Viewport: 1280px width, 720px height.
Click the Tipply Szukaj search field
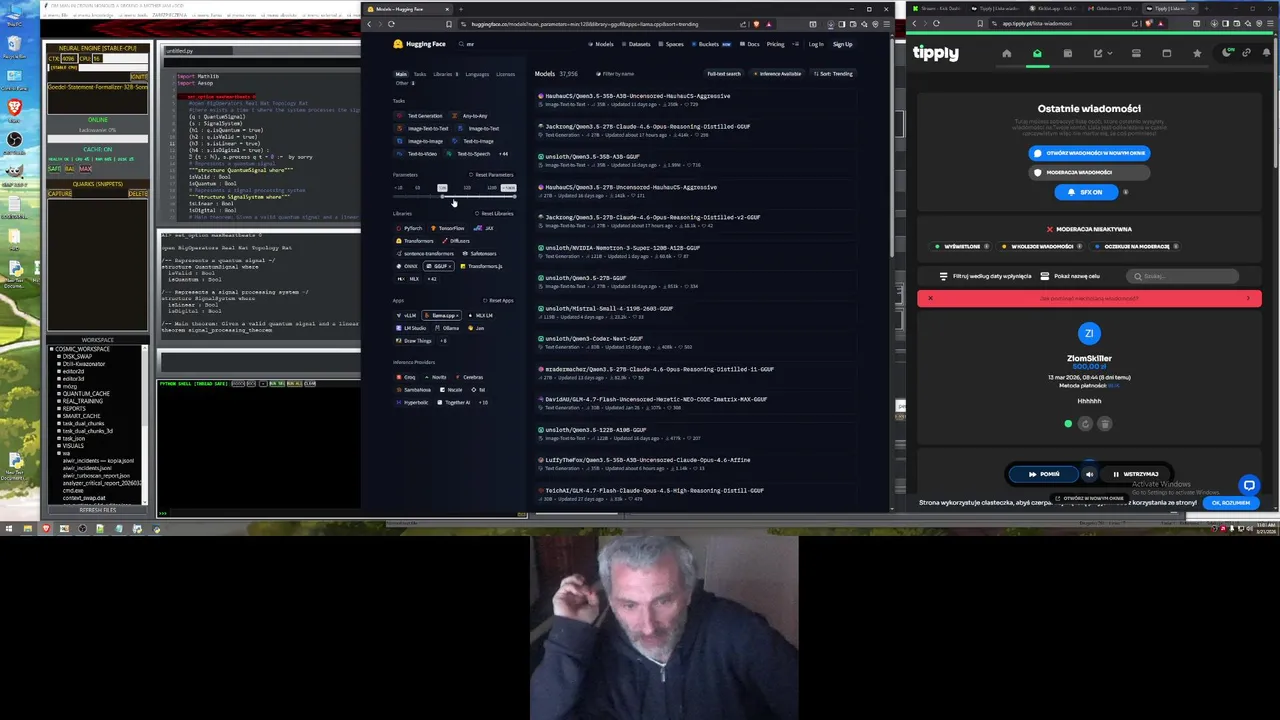tap(1183, 277)
